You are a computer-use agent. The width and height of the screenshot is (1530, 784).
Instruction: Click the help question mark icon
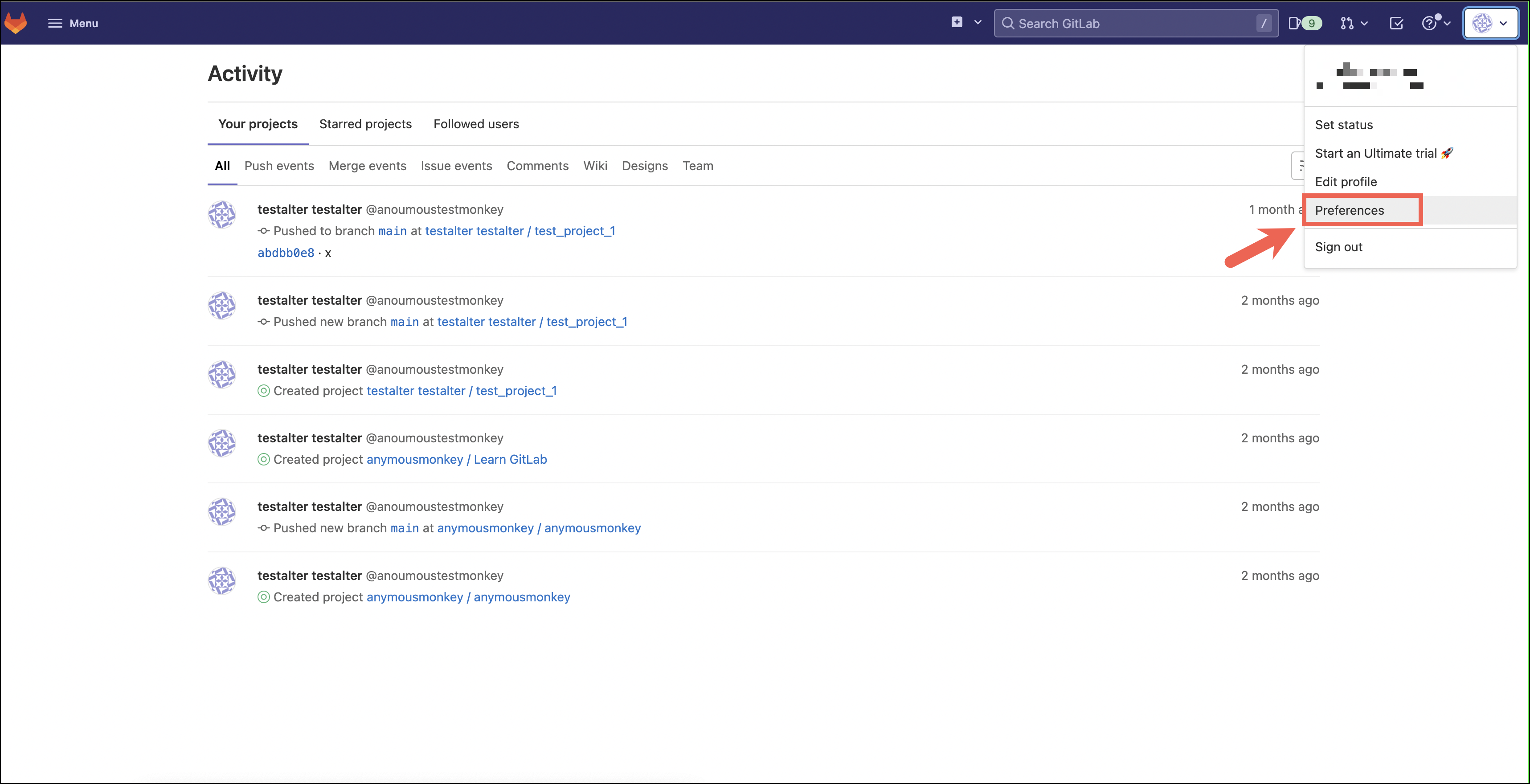1429,23
